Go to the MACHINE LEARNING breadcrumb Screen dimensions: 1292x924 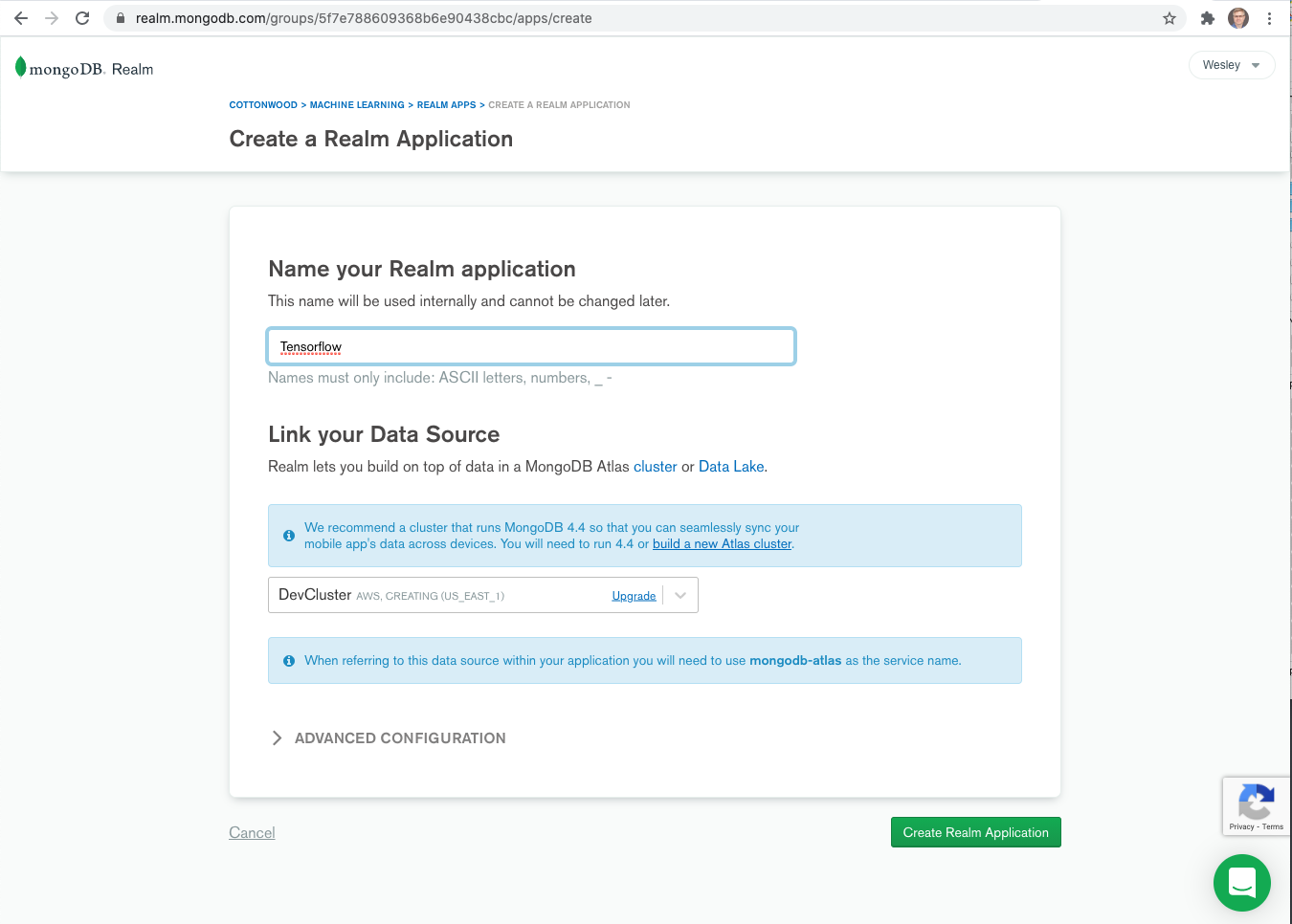(357, 105)
